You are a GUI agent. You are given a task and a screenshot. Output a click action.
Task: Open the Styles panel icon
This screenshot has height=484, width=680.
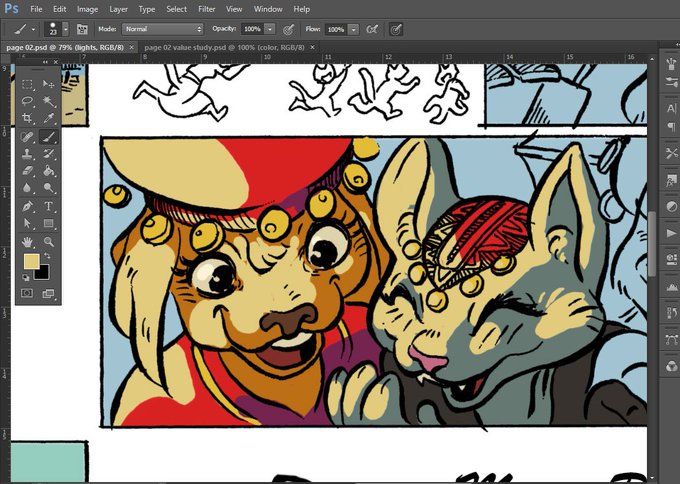pos(671,180)
